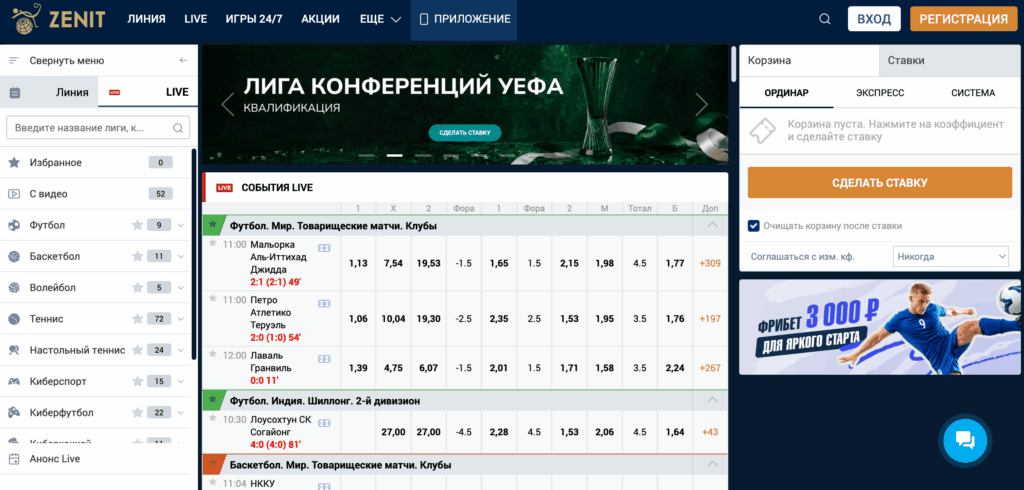Switch to the СИСТЕМА bet tab
Viewport: 1024px width, 490px height.
pyautogui.click(x=973, y=93)
